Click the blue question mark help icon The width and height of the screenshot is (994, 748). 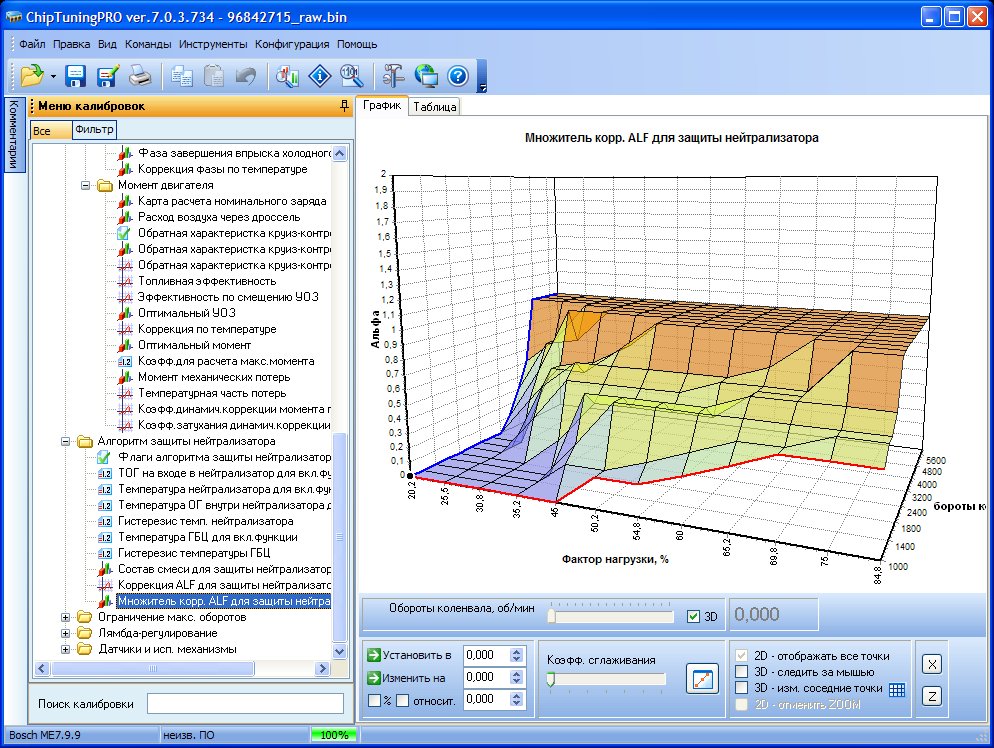(x=458, y=75)
